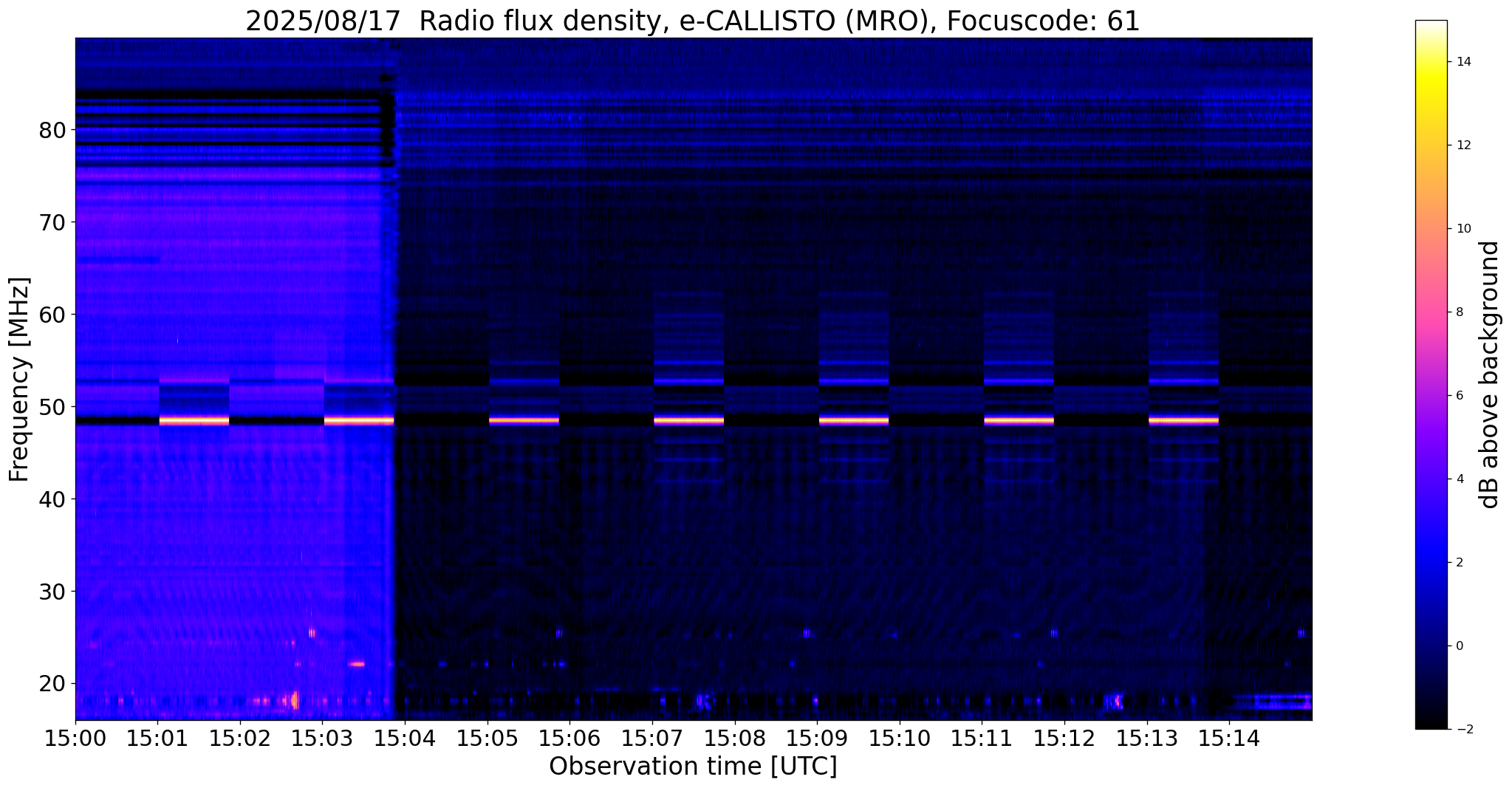The width and height of the screenshot is (1512, 788).
Task: Click the 70 MHz frequency tick label
Action: coord(52,222)
